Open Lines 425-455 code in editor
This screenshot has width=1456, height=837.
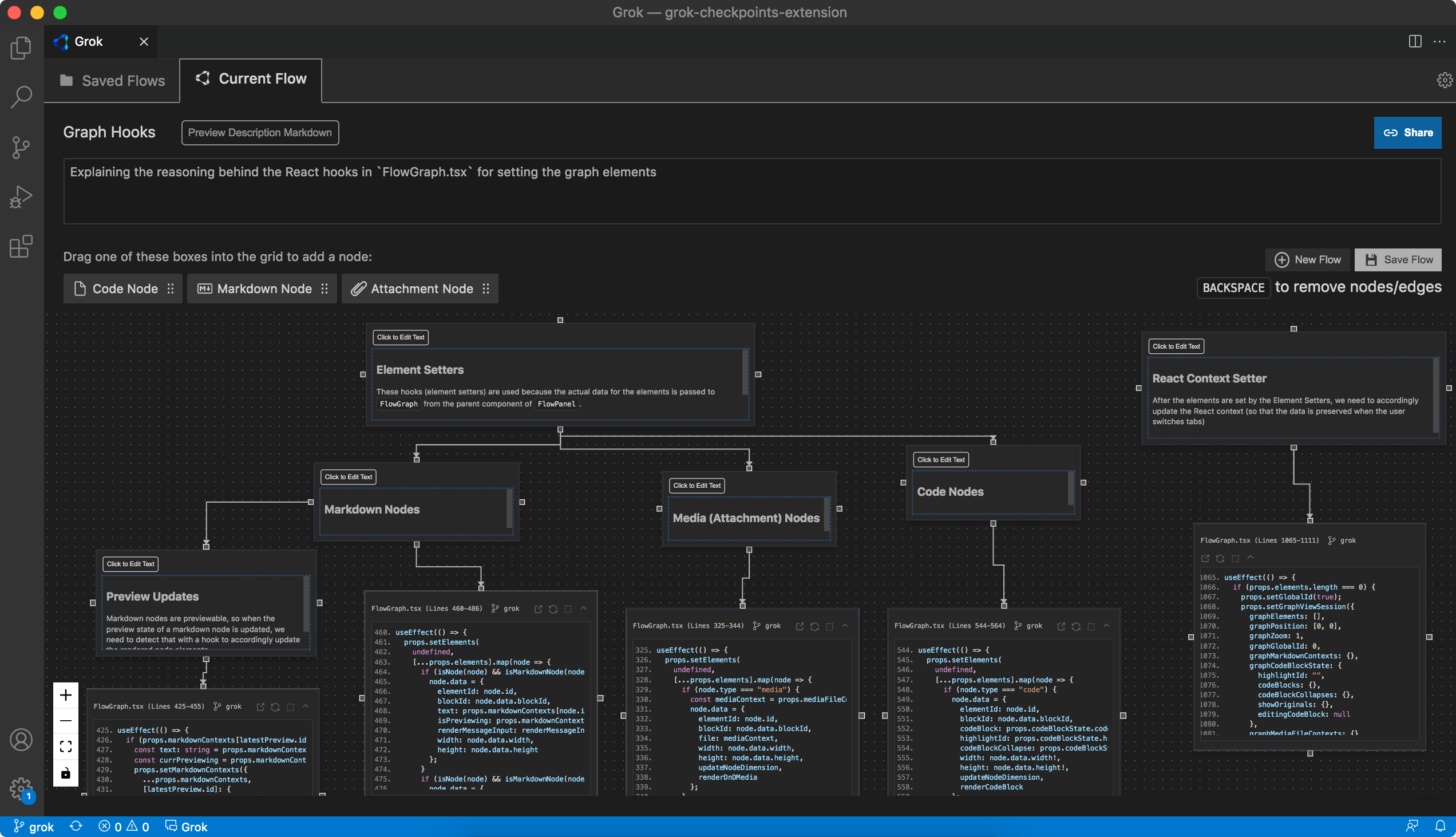tap(260, 707)
